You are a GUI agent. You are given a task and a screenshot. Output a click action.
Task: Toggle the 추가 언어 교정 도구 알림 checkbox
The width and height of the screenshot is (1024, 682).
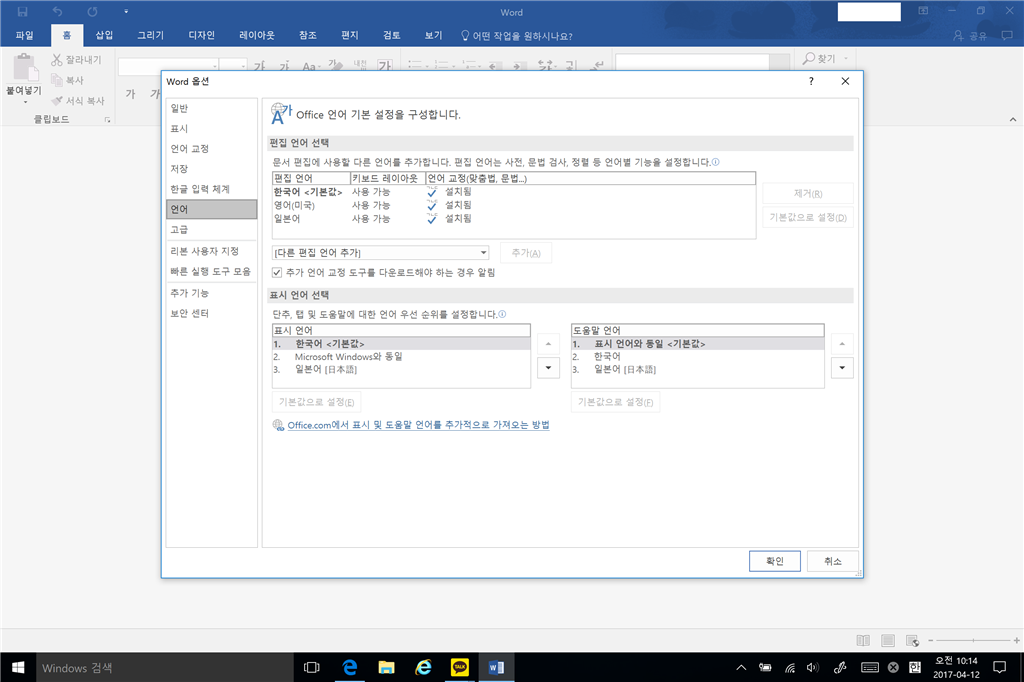point(277,272)
